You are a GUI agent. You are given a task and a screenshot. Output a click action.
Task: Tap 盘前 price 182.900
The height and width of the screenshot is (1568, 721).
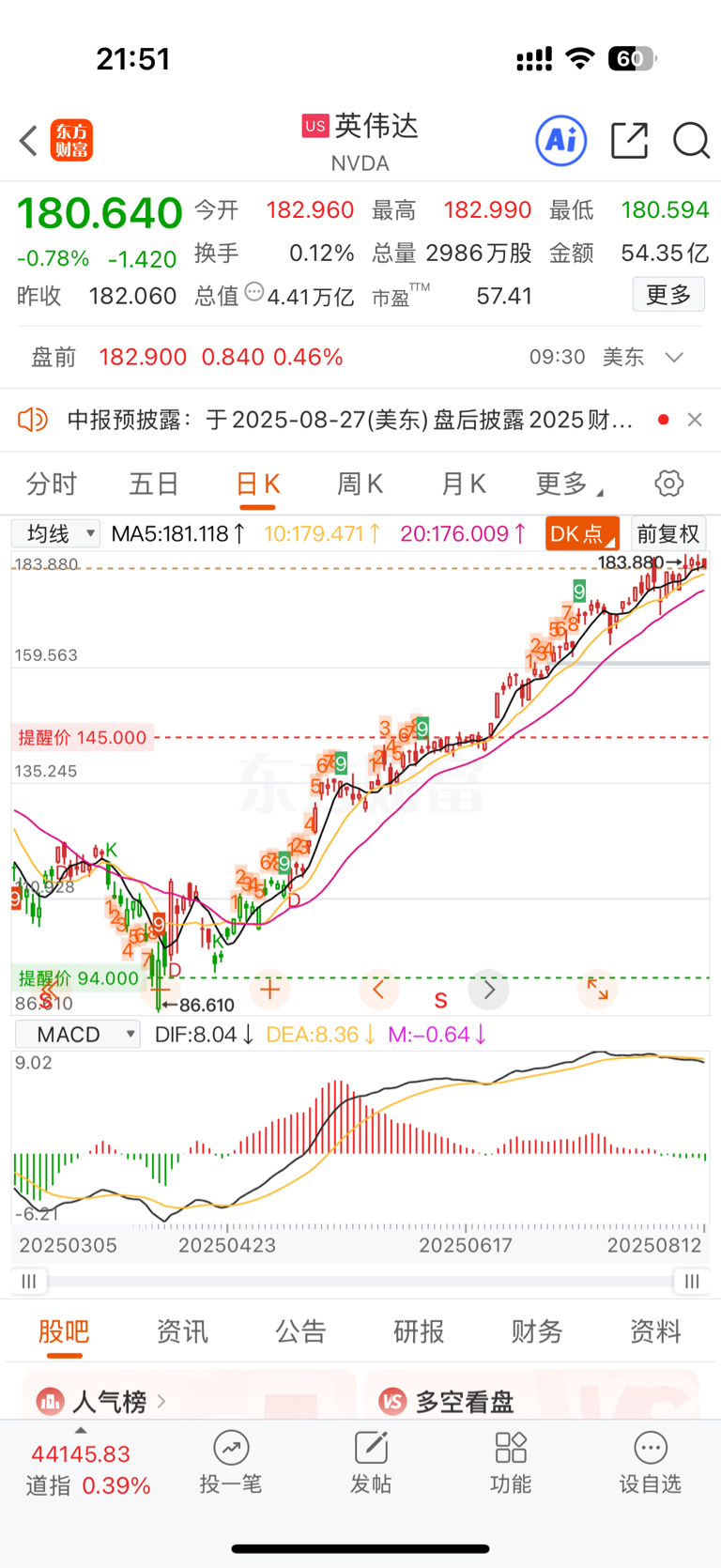tap(143, 358)
